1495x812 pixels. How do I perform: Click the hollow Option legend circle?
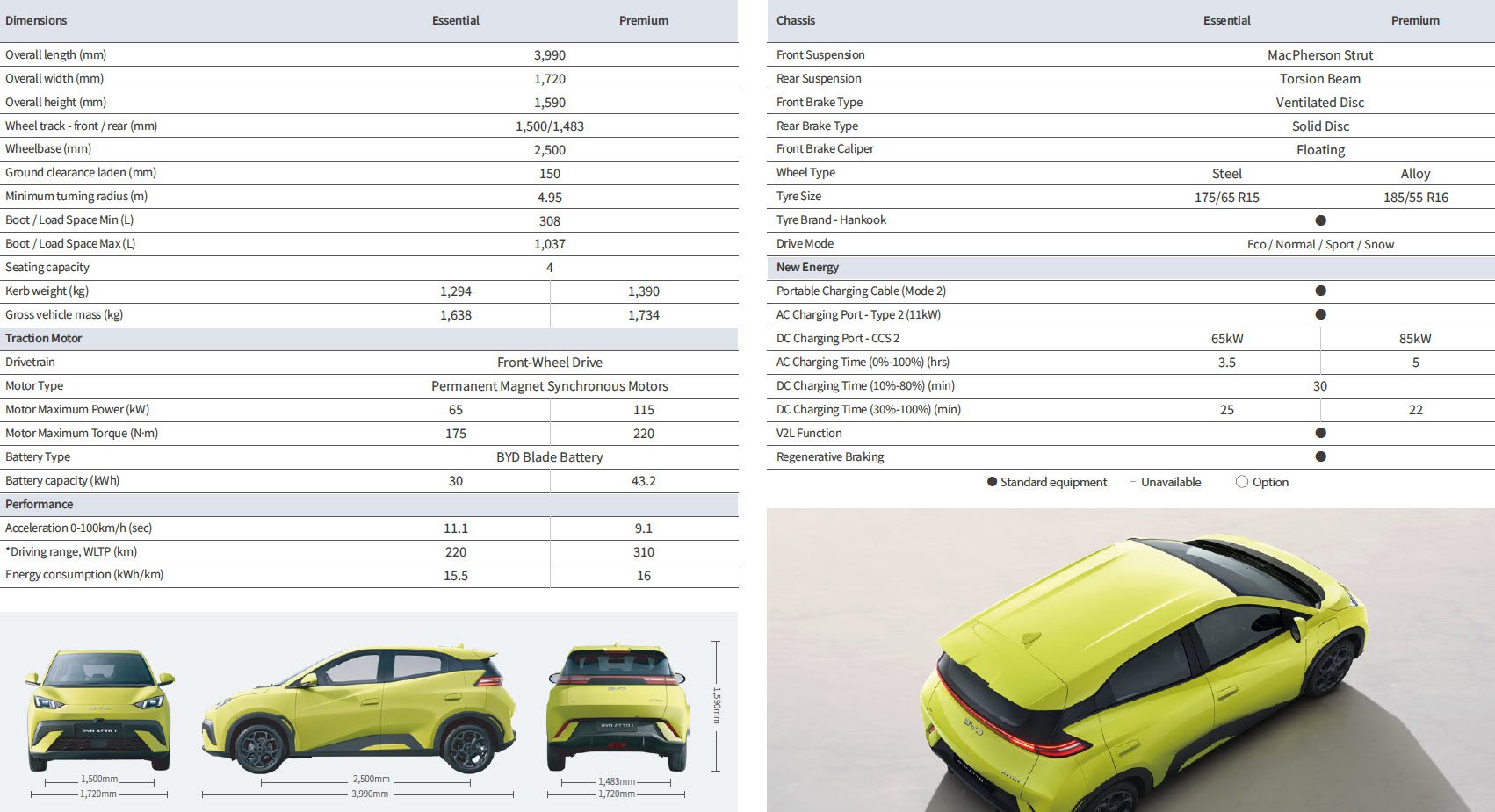tap(1241, 482)
